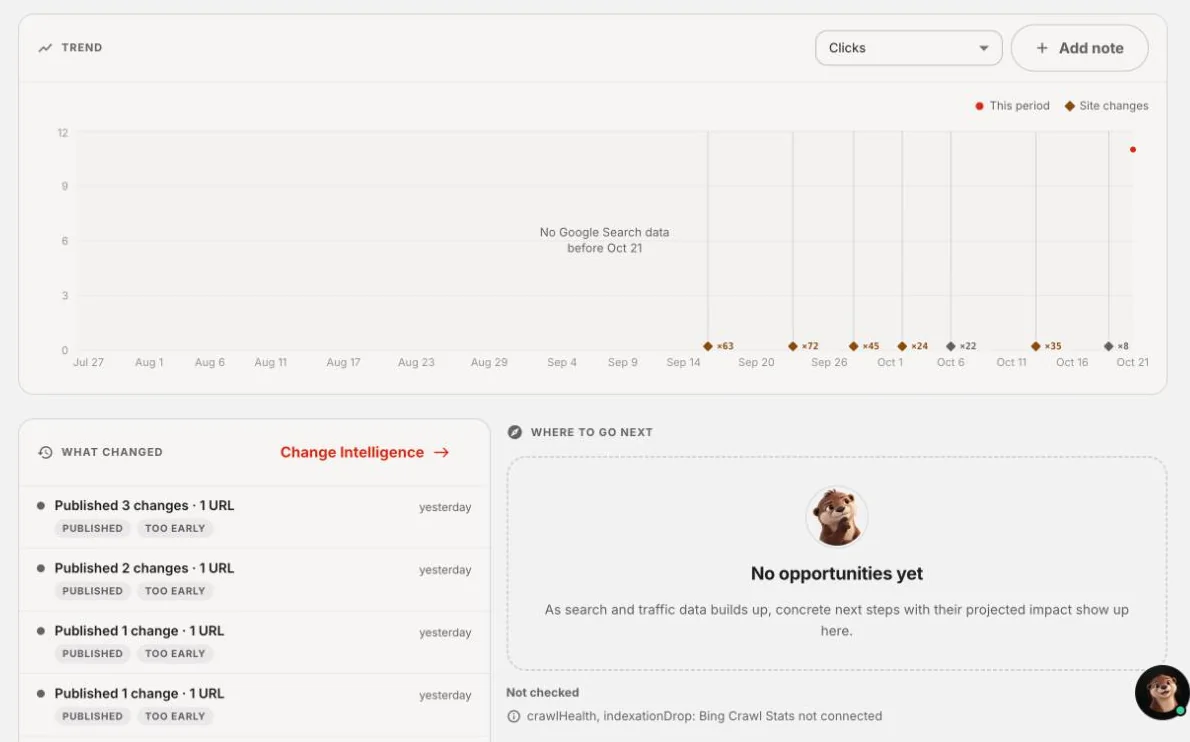Viewport: 1190px width, 742px height.
Task: Select the ×24 site change marker
Action: (902, 346)
